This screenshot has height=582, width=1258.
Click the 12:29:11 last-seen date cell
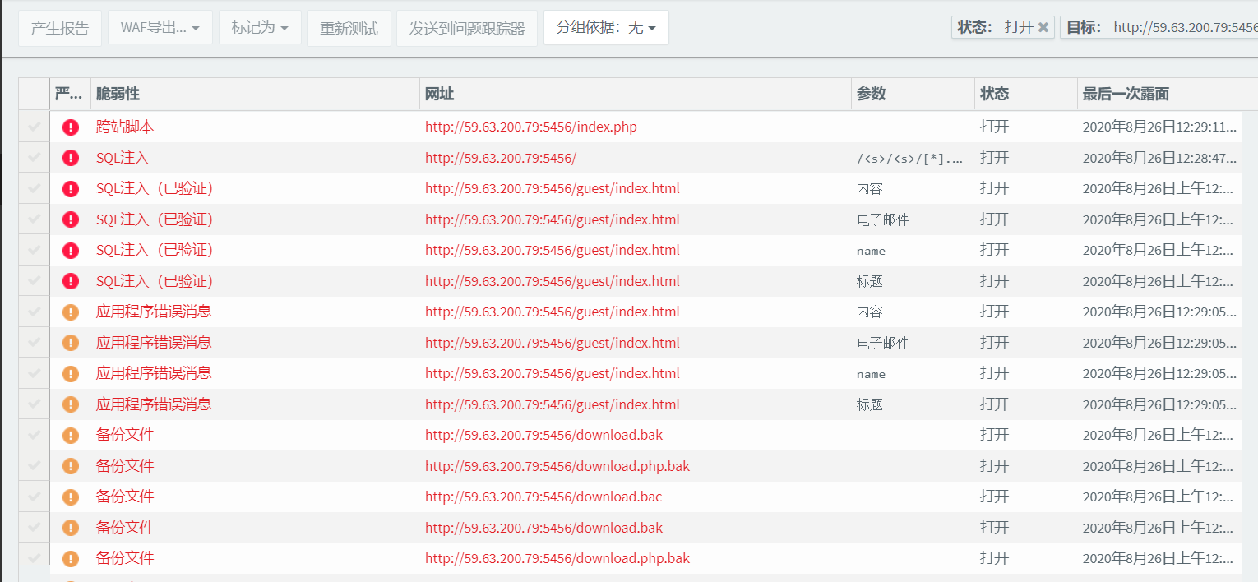(x=1161, y=127)
